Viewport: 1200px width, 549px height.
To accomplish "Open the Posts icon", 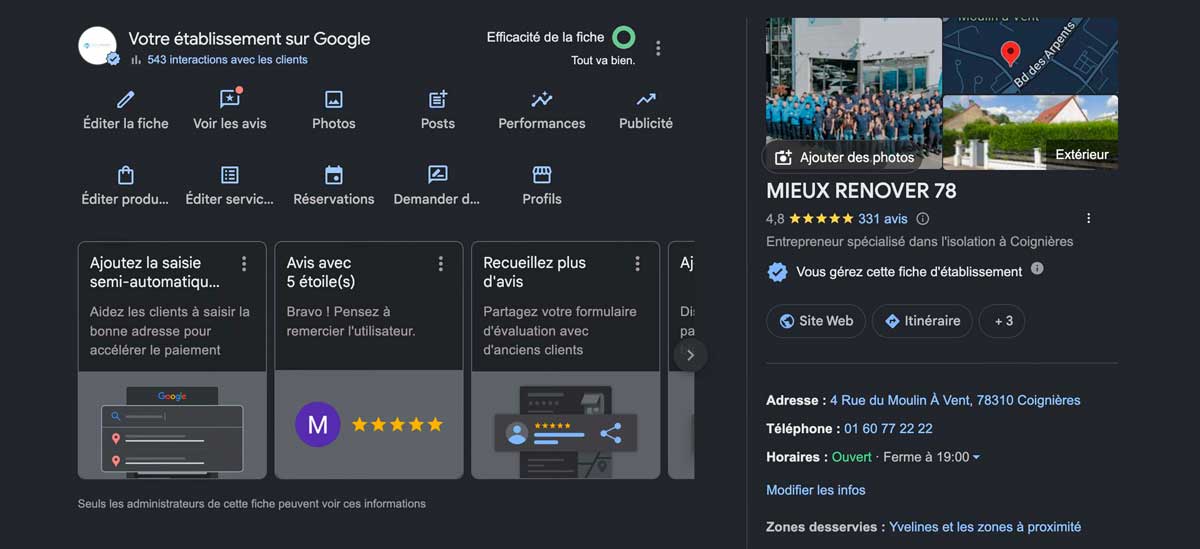I will click(438, 99).
